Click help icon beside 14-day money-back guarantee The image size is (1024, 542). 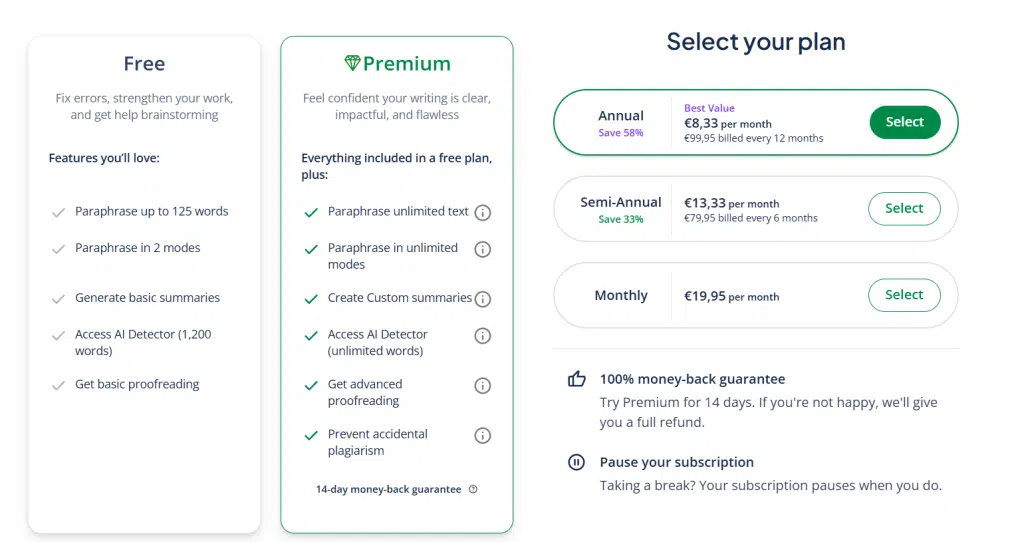[x=473, y=489]
